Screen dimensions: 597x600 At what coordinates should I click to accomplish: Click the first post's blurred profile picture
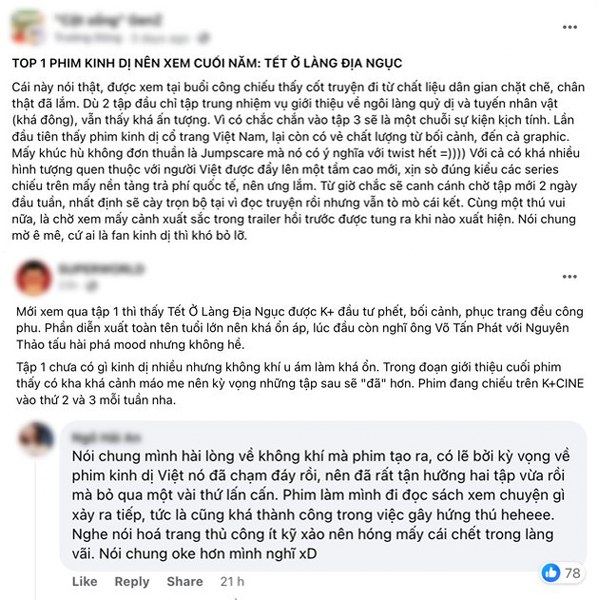[x=27, y=28]
